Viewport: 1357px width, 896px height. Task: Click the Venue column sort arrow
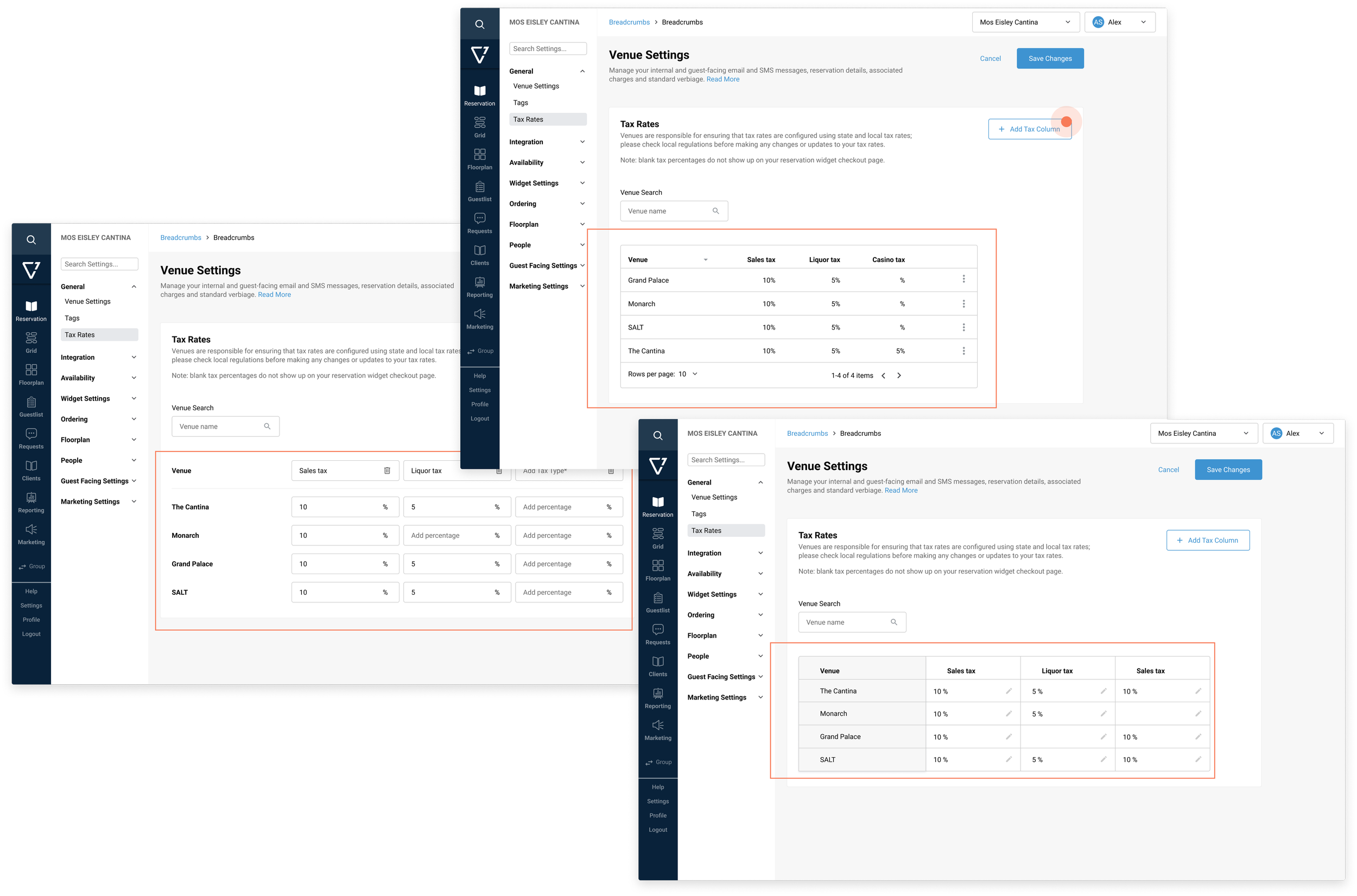[x=706, y=260]
